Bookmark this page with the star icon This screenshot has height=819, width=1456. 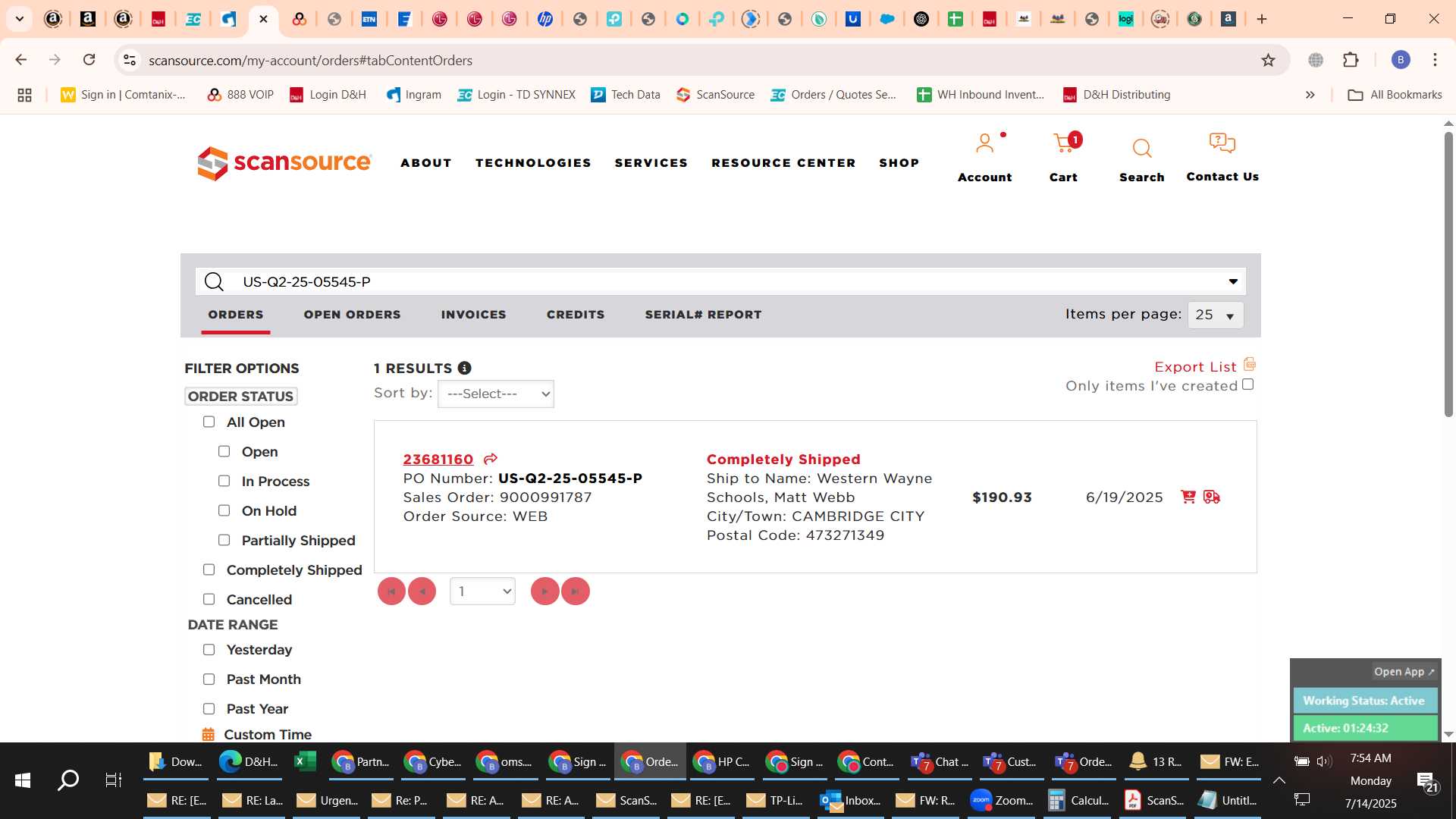coord(1268,60)
